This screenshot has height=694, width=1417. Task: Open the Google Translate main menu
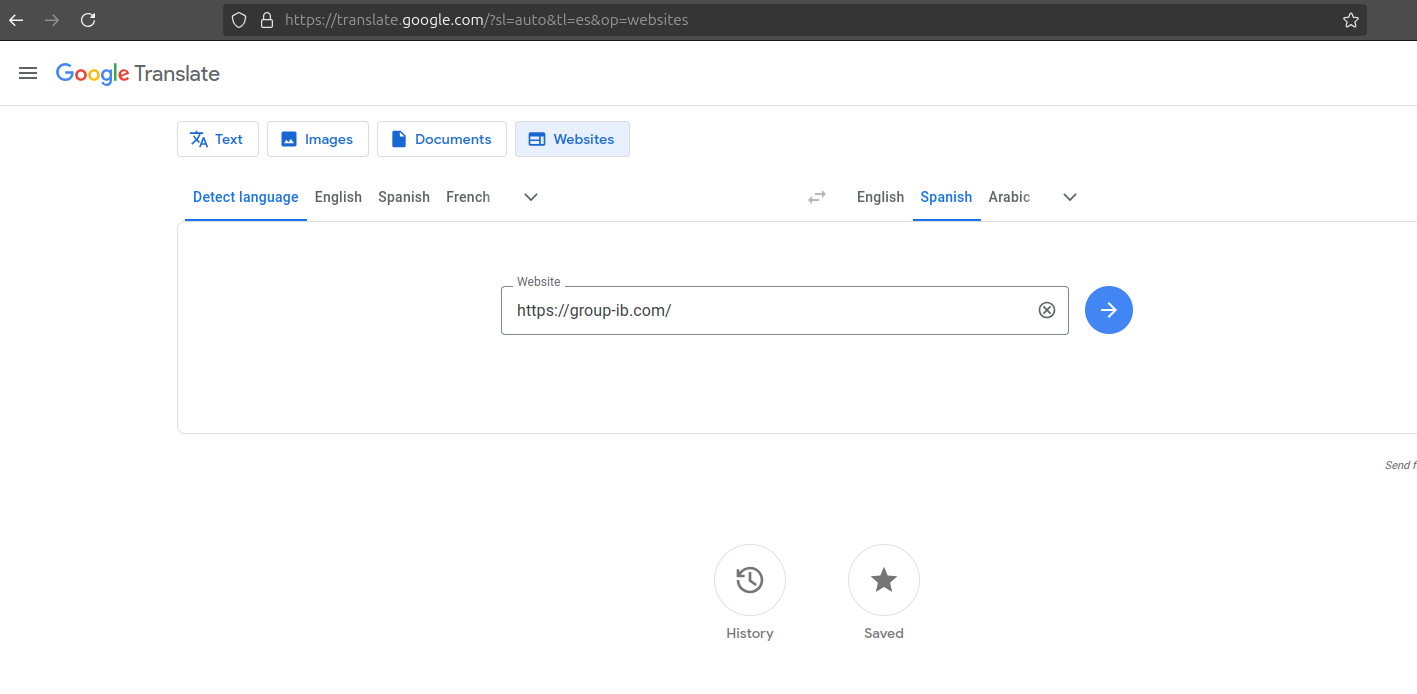pyautogui.click(x=27, y=72)
